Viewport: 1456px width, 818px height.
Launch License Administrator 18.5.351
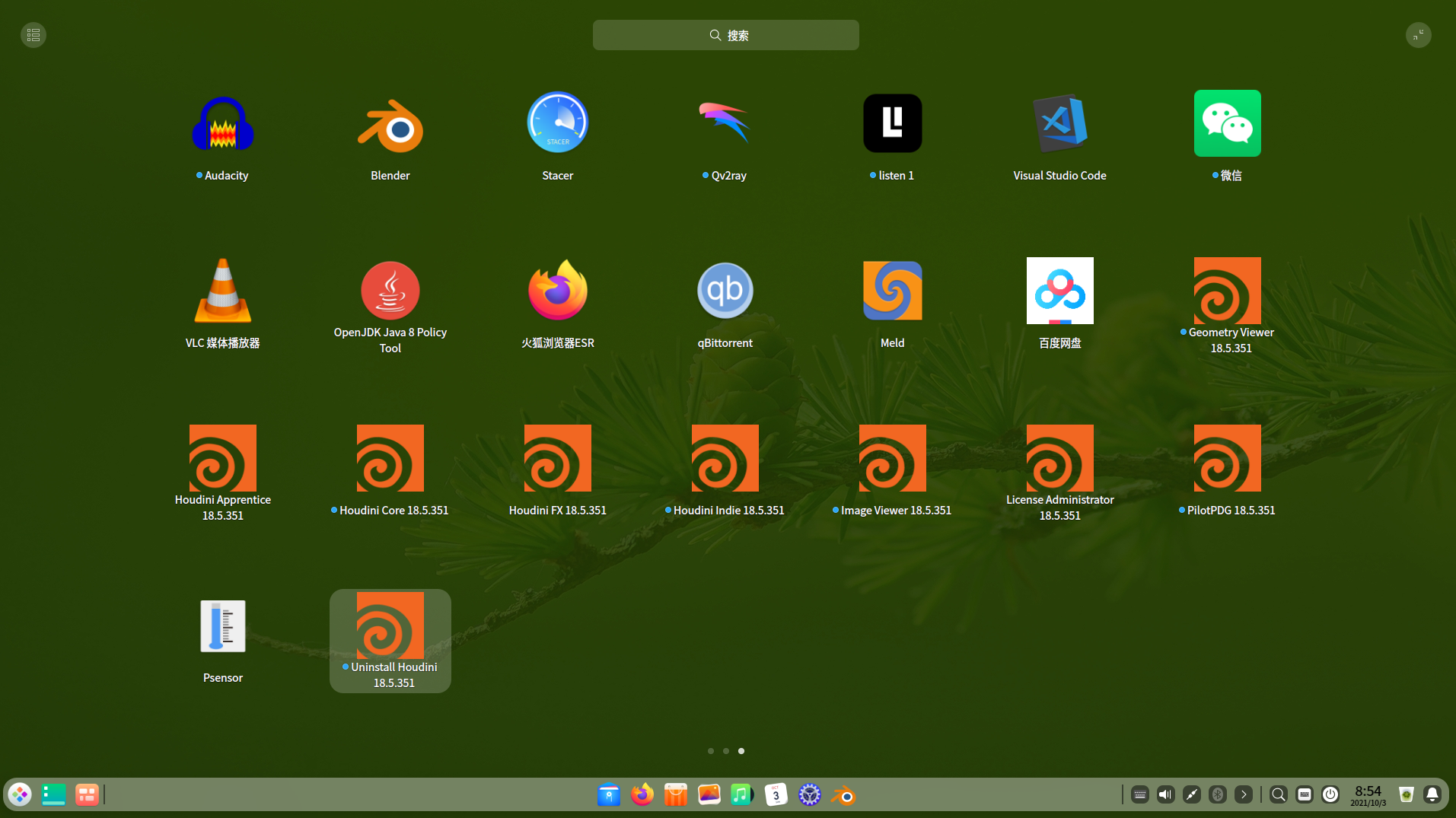coord(1059,458)
